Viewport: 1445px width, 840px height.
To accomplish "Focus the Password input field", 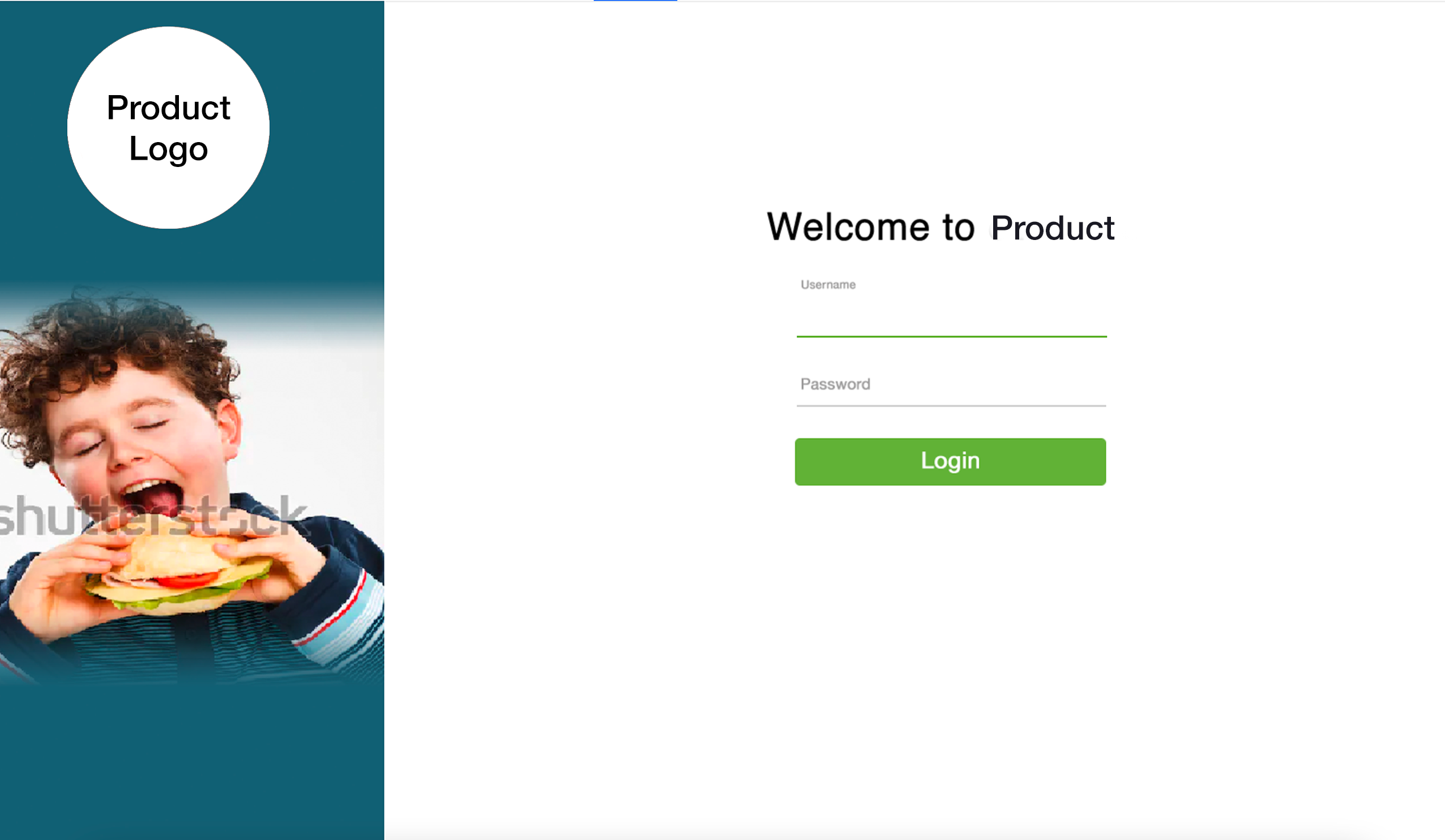I will [x=951, y=384].
